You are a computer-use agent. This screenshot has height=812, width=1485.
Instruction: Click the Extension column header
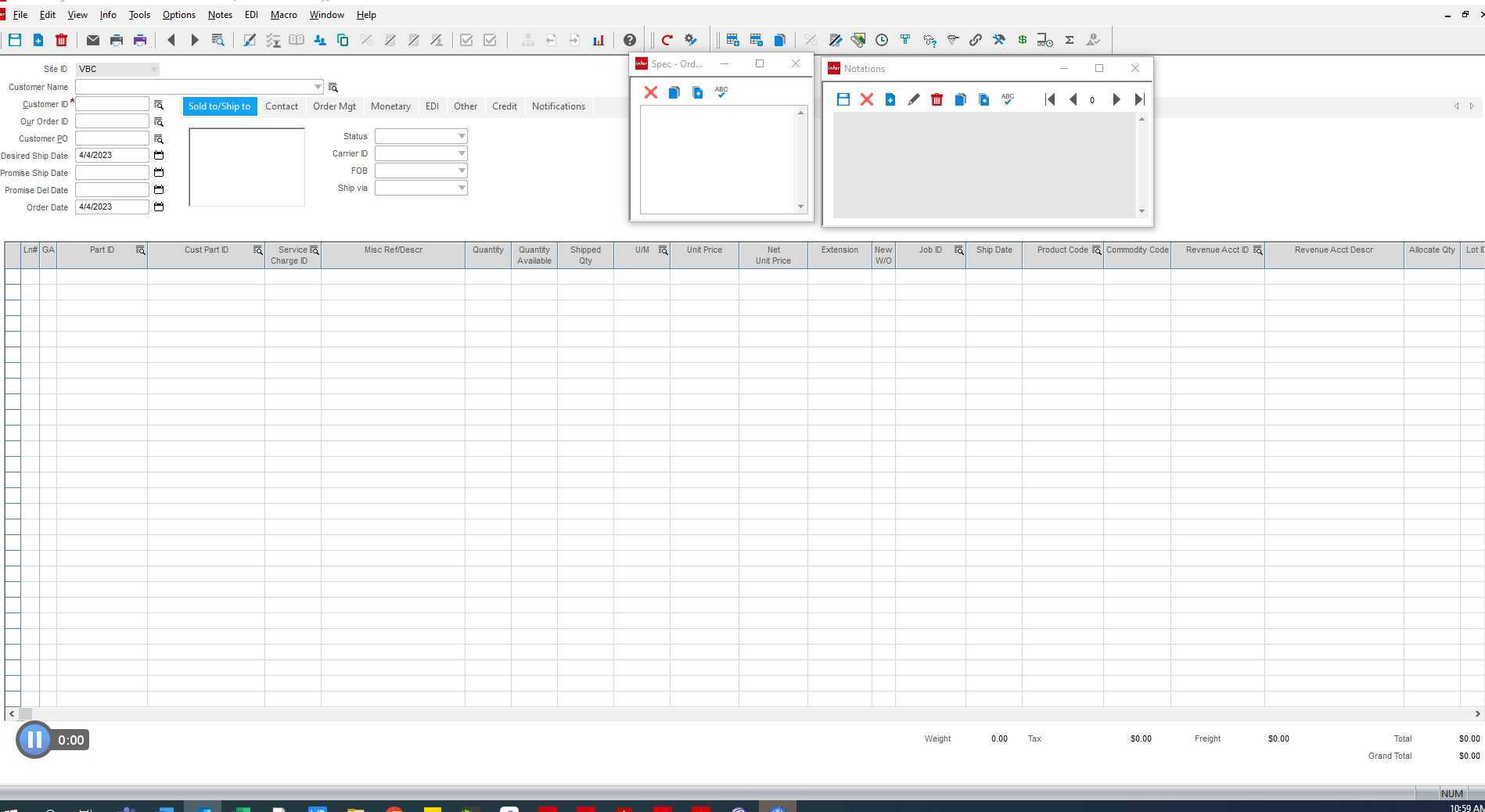click(x=840, y=255)
